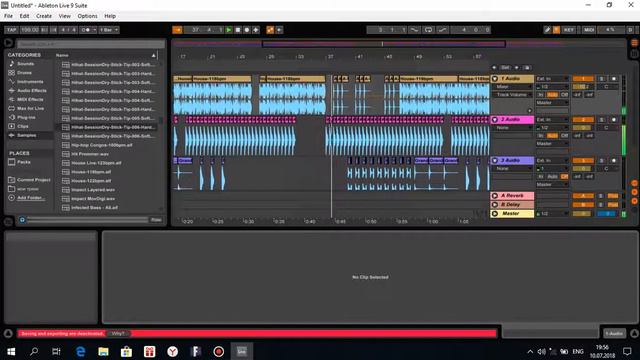Viewport: 640px width, 360px height.
Task: Select Infected Bass - A8.aif sample
Action: click(94, 208)
